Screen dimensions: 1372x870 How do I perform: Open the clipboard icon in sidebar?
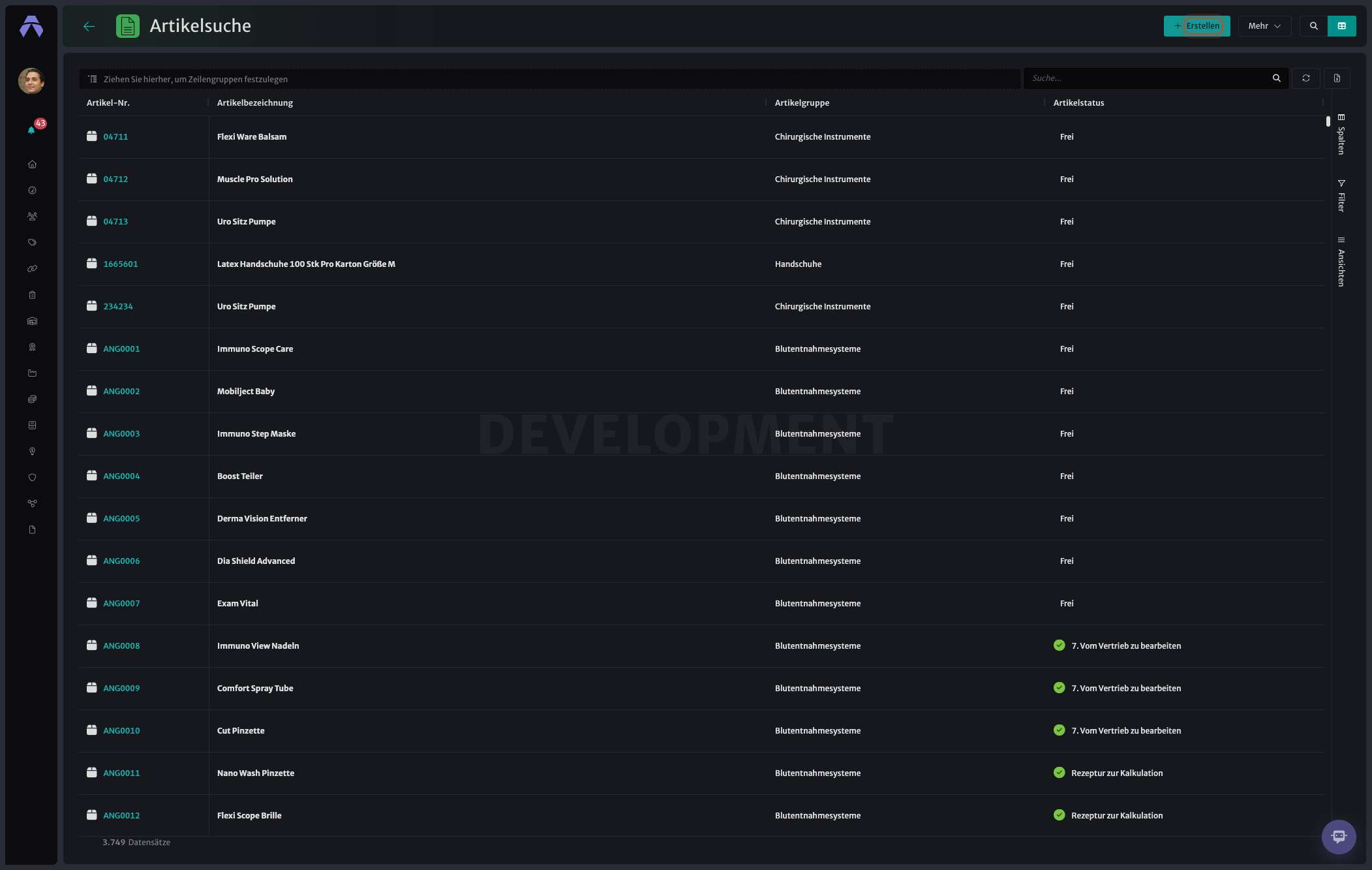[32, 295]
